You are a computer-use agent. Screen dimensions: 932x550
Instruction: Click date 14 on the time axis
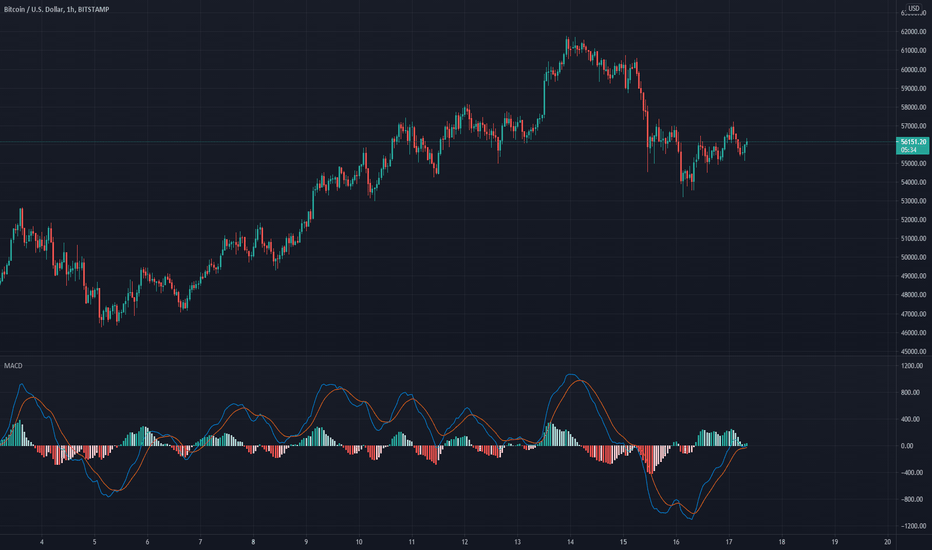(570, 542)
